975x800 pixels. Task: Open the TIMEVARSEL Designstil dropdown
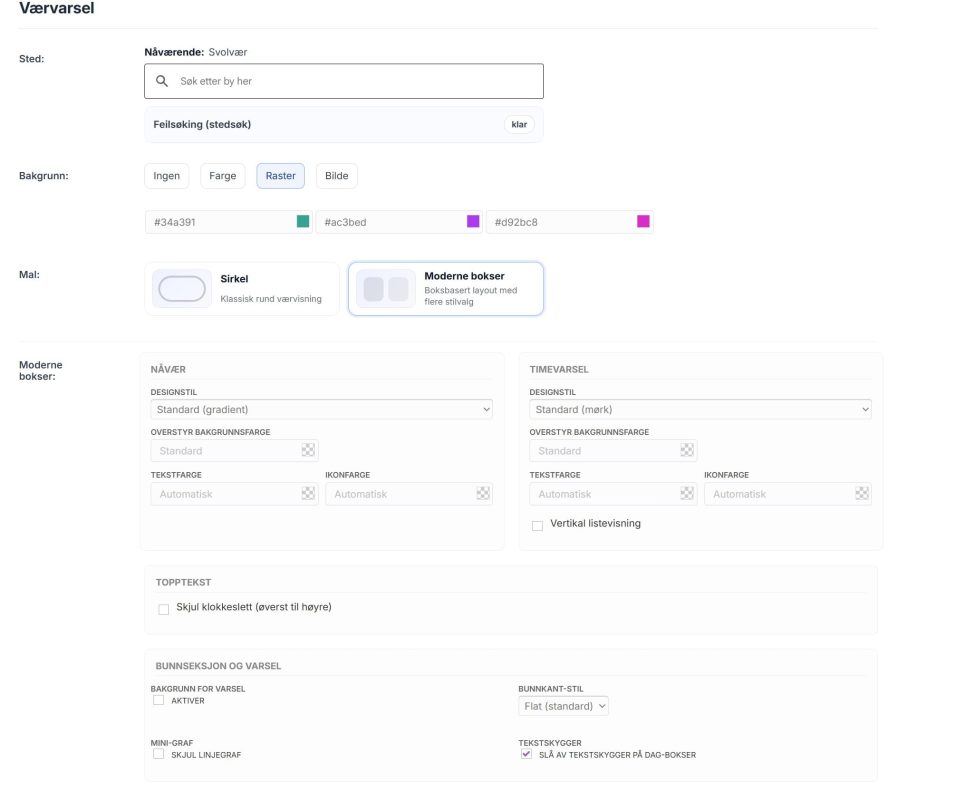pos(700,410)
